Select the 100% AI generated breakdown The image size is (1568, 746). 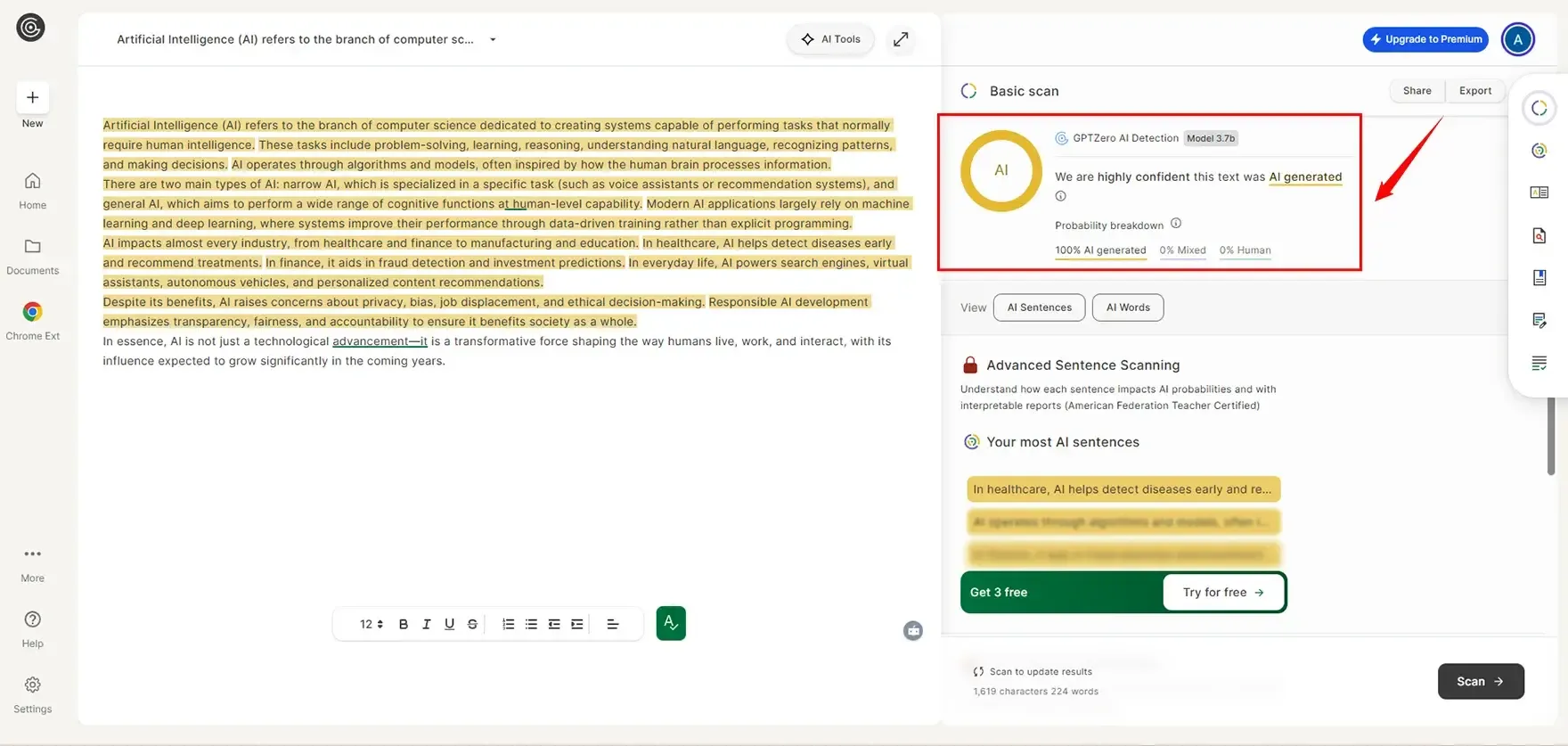[x=1100, y=250]
